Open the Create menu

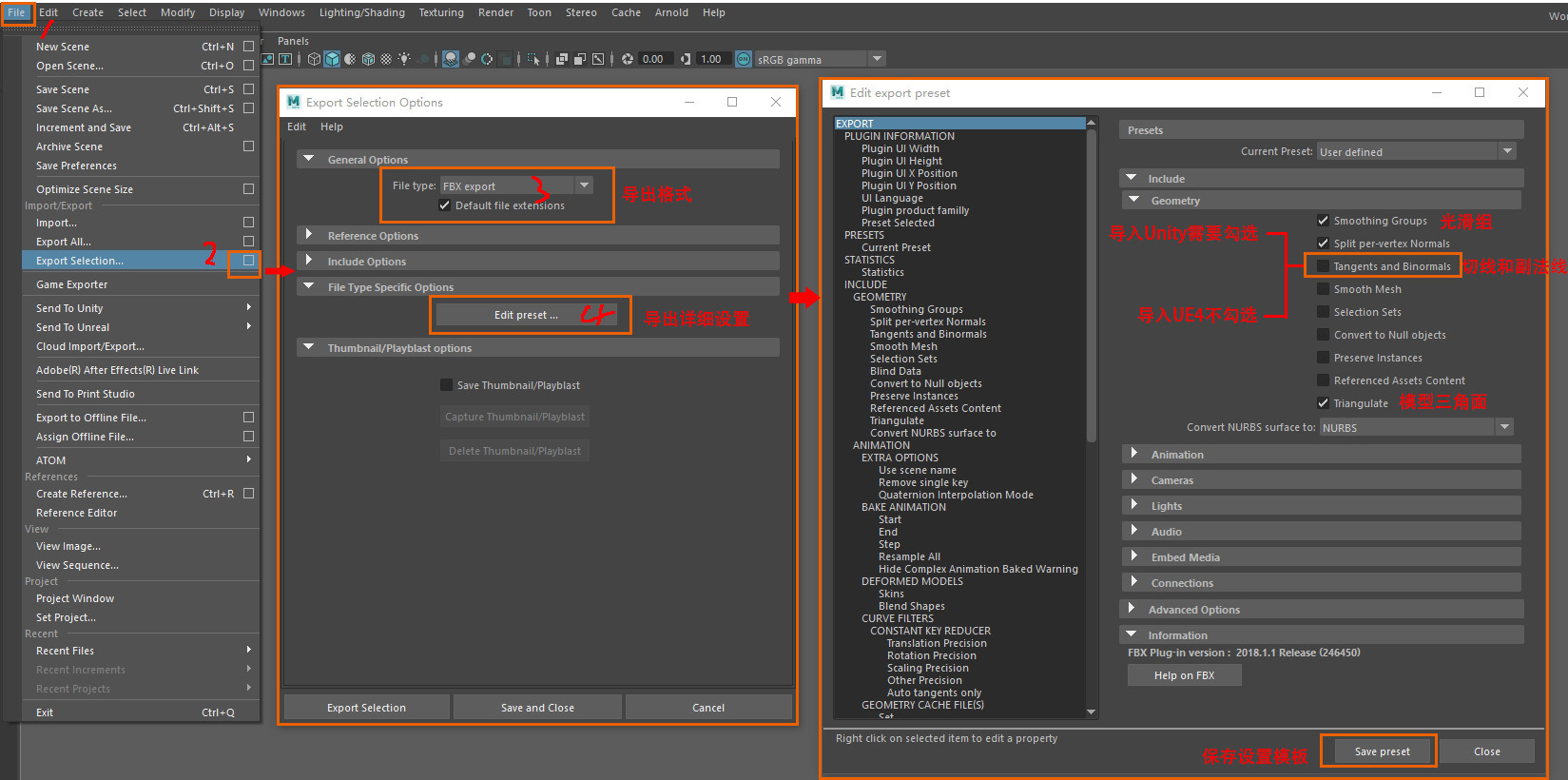[x=87, y=12]
